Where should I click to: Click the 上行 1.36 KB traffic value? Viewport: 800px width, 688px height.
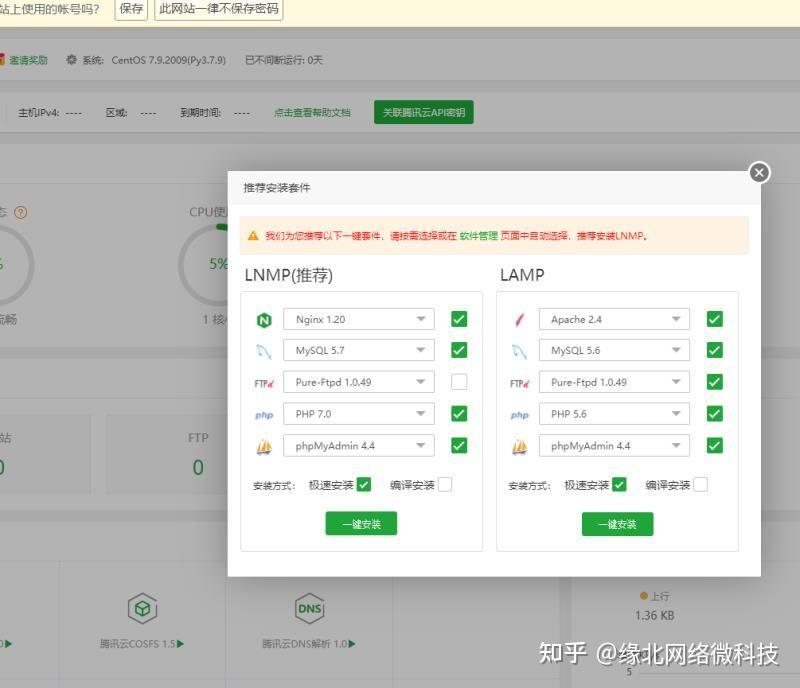pos(655,616)
